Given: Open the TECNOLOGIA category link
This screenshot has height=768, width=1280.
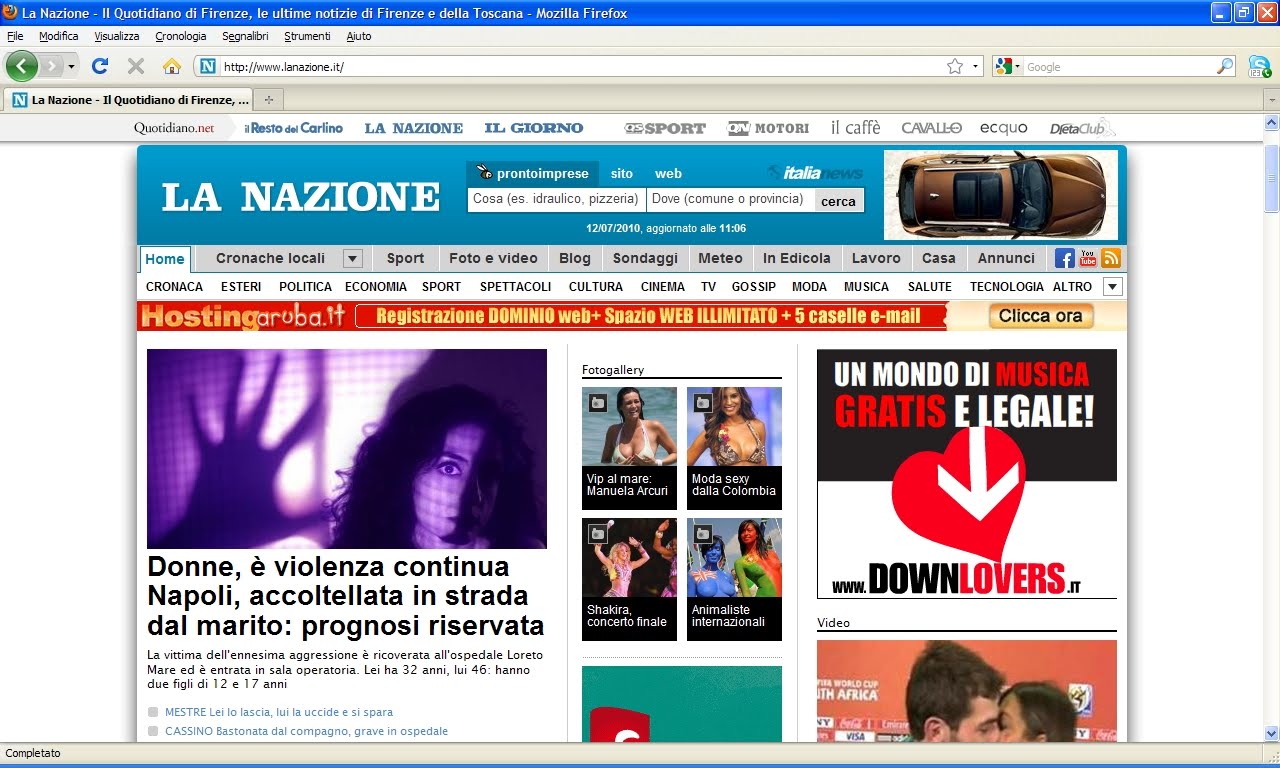Looking at the screenshot, I should [x=1006, y=286].
